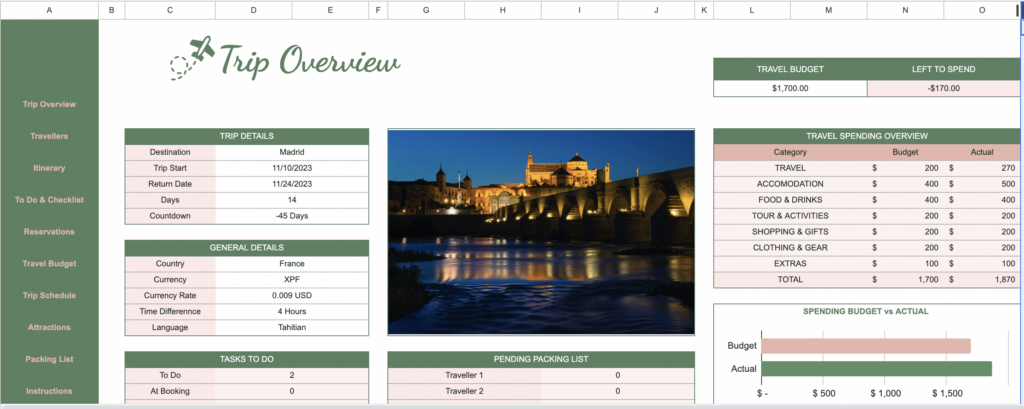Click the Trip Start date 11/10/2023 cell
Image resolution: width=1024 pixels, height=409 pixels.
(x=292, y=168)
